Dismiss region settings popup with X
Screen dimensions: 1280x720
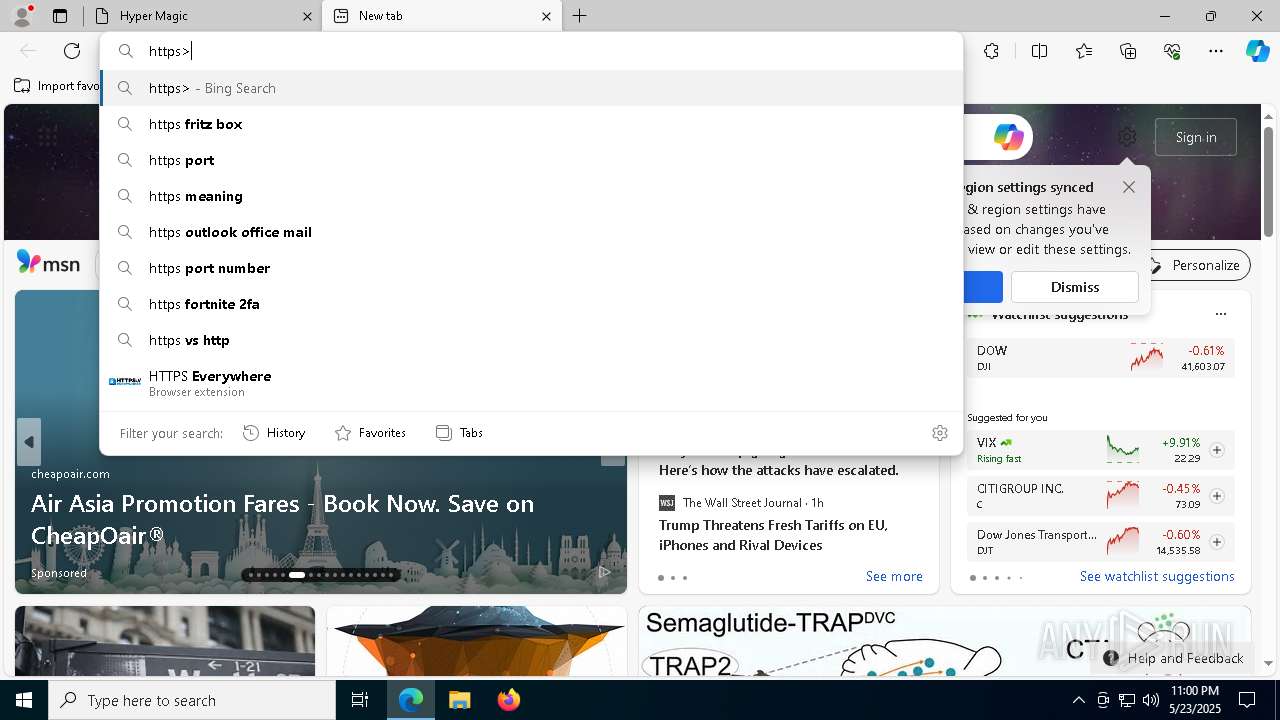(1129, 187)
